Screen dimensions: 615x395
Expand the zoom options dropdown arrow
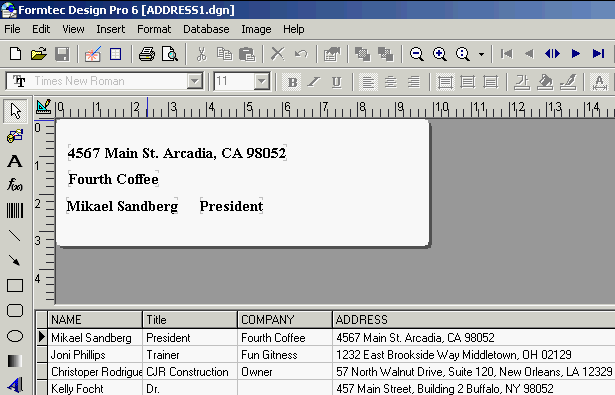[x=481, y=54]
